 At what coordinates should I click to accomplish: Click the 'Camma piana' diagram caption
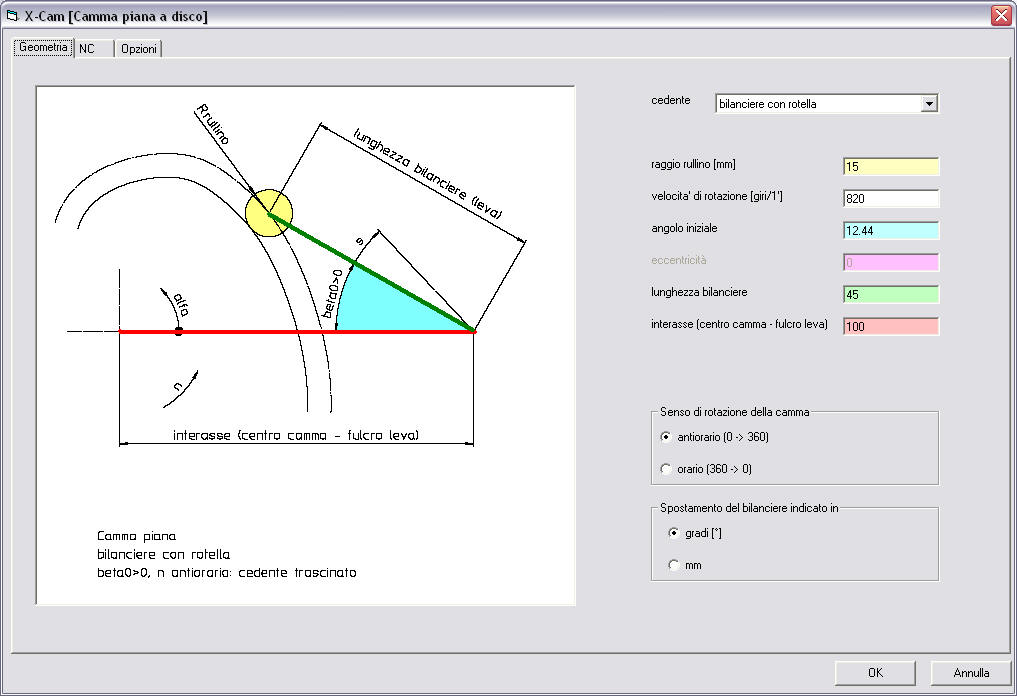136,536
